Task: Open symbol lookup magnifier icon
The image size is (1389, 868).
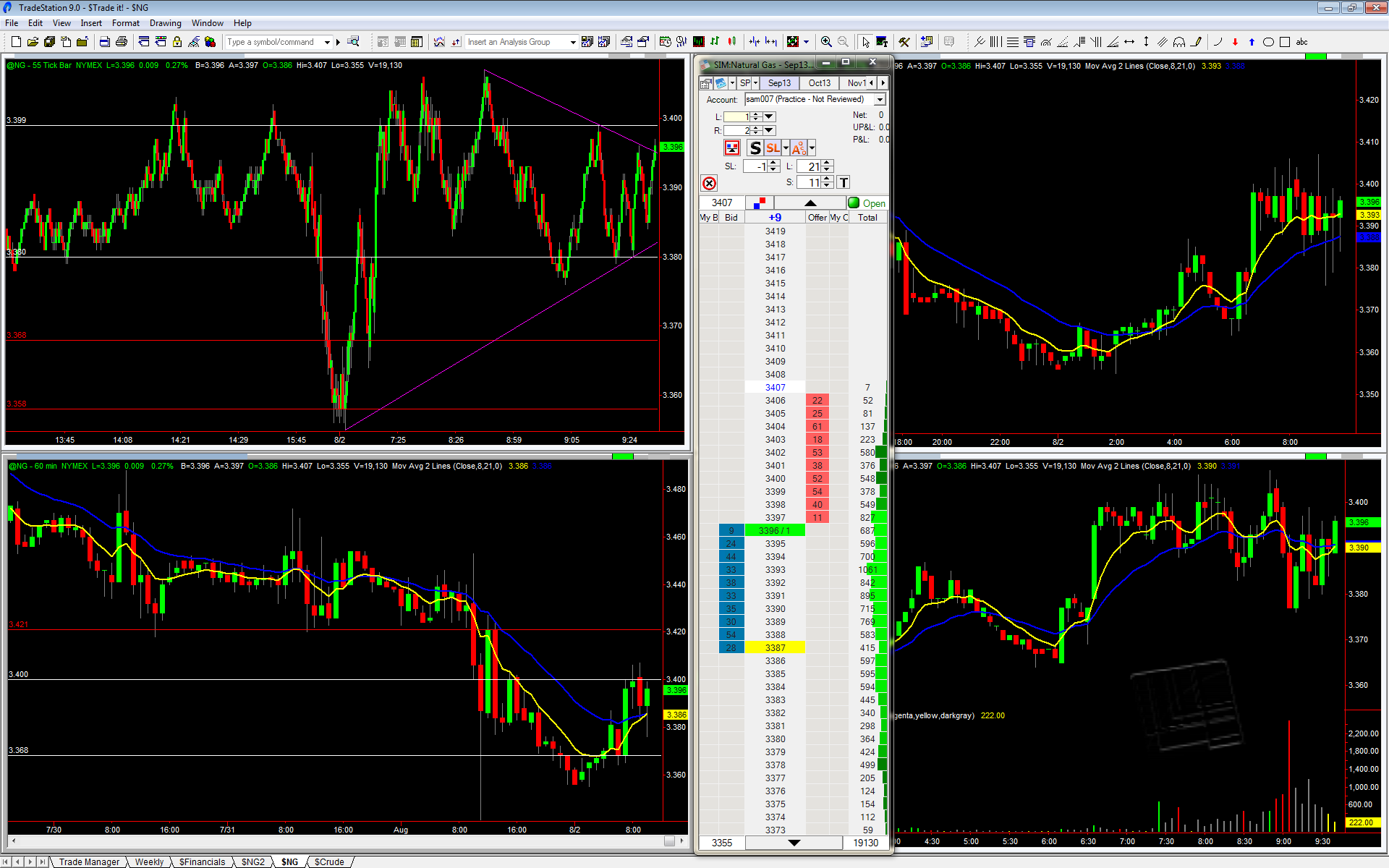Action: coord(353,42)
